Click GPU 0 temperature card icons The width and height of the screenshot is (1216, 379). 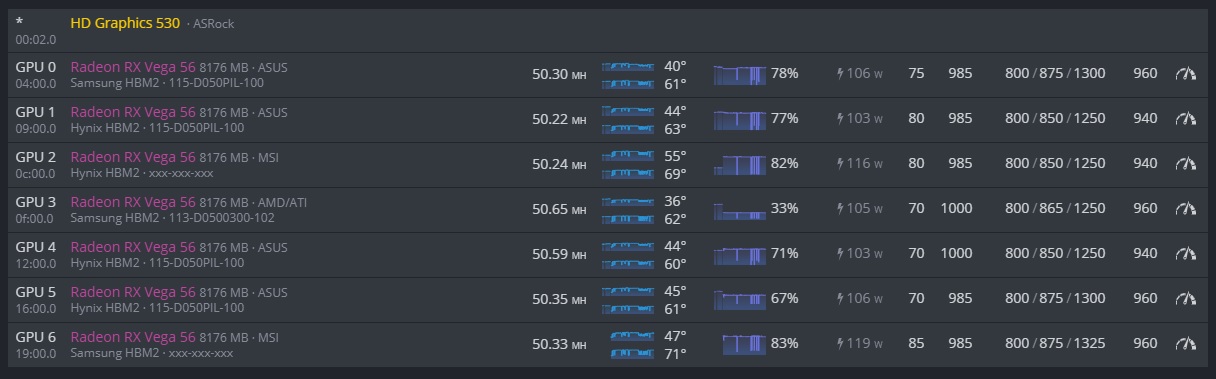[x=627, y=75]
